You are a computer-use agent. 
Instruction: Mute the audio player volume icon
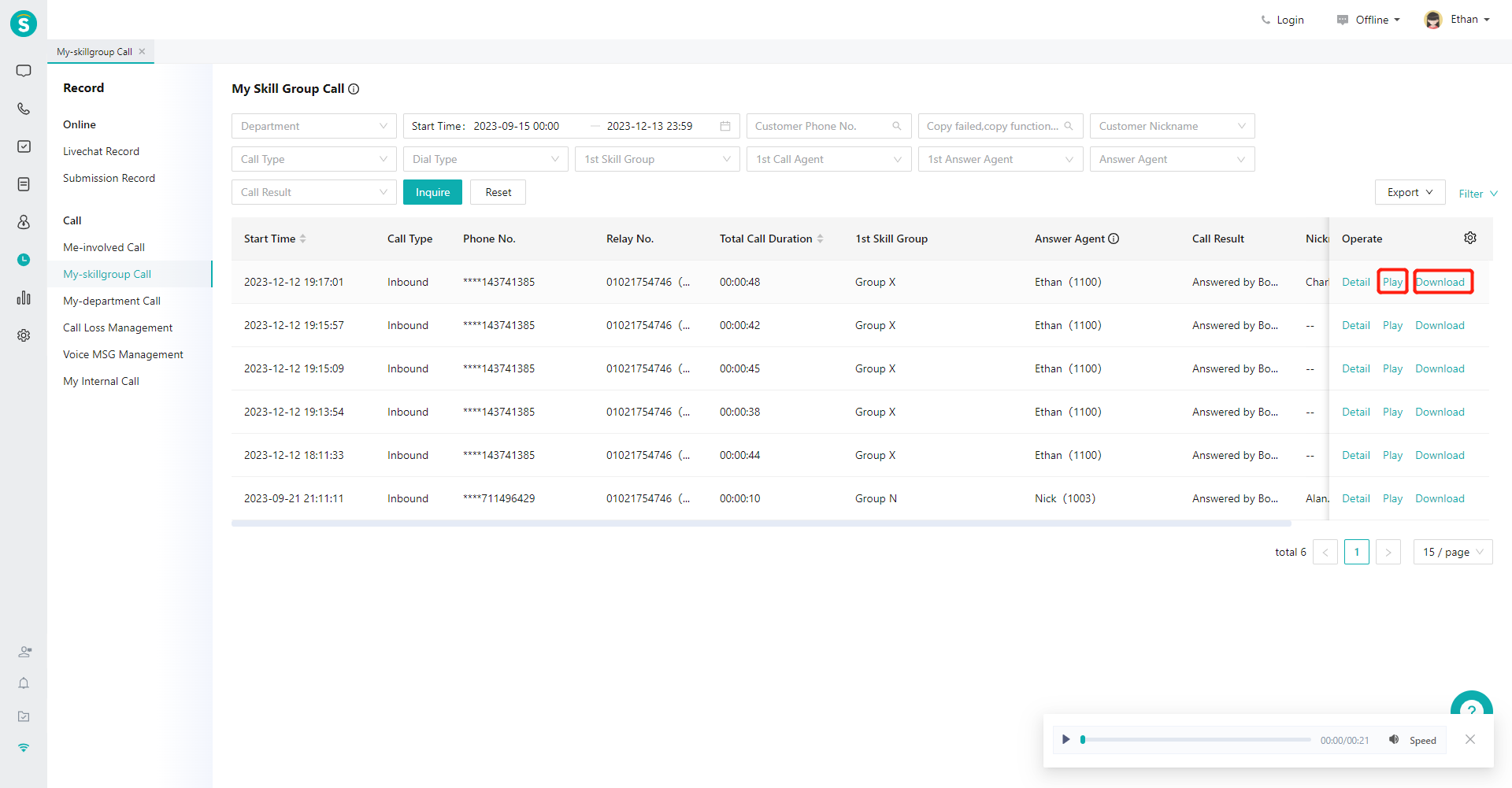(x=1393, y=739)
